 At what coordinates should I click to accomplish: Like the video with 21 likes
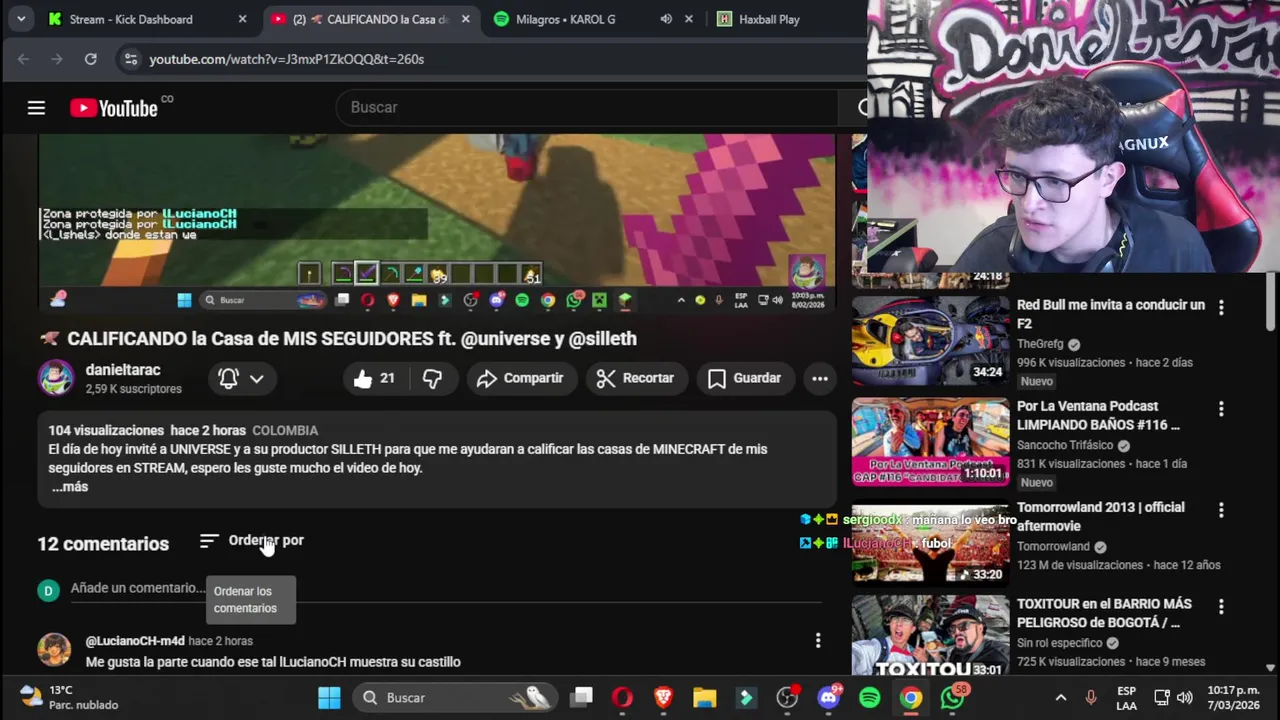pyautogui.click(x=374, y=378)
